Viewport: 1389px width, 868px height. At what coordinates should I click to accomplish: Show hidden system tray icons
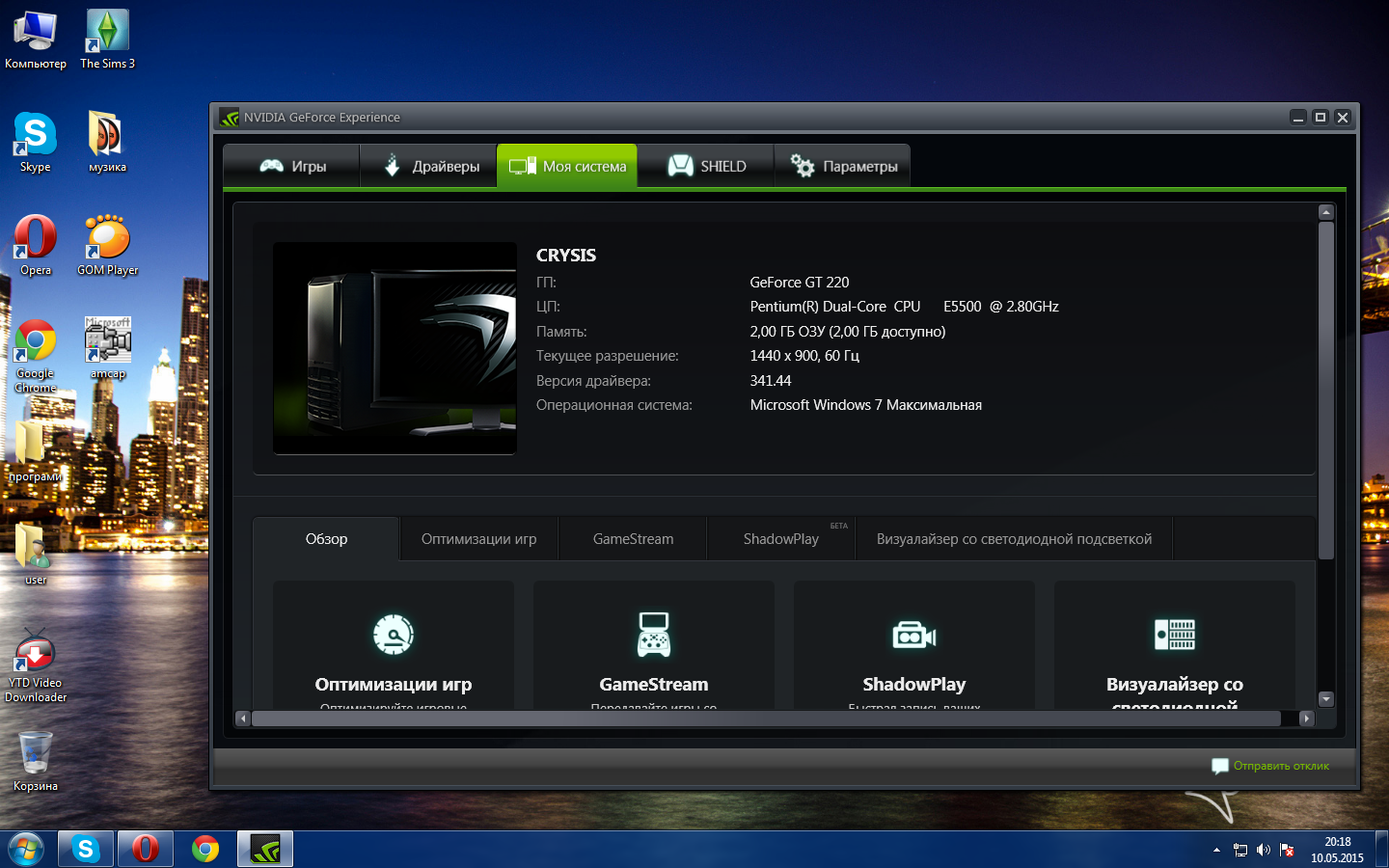pyautogui.click(x=1216, y=850)
